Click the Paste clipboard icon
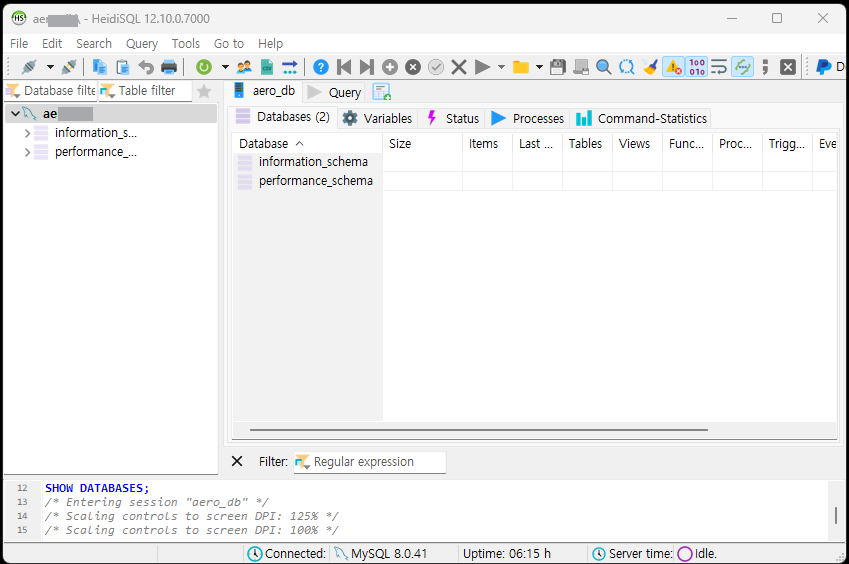 (x=123, y=67)
